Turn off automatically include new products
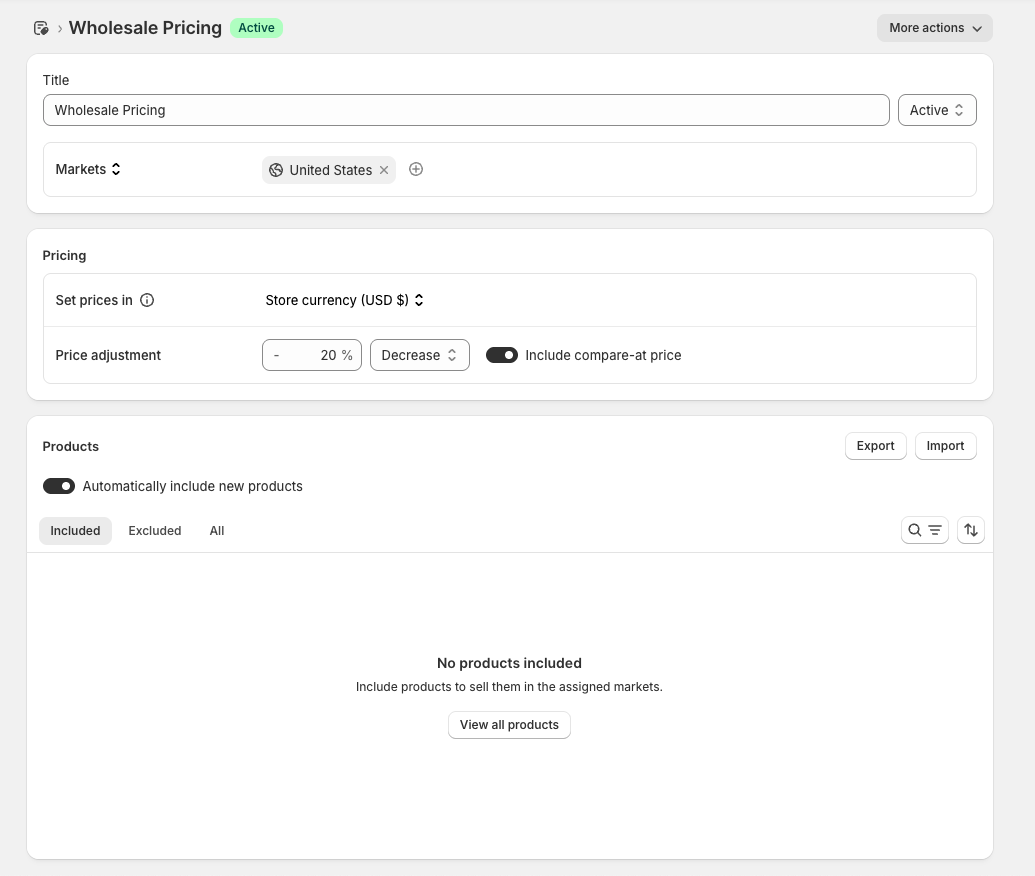The image size is (1035, 876). (x=59, y=485)
